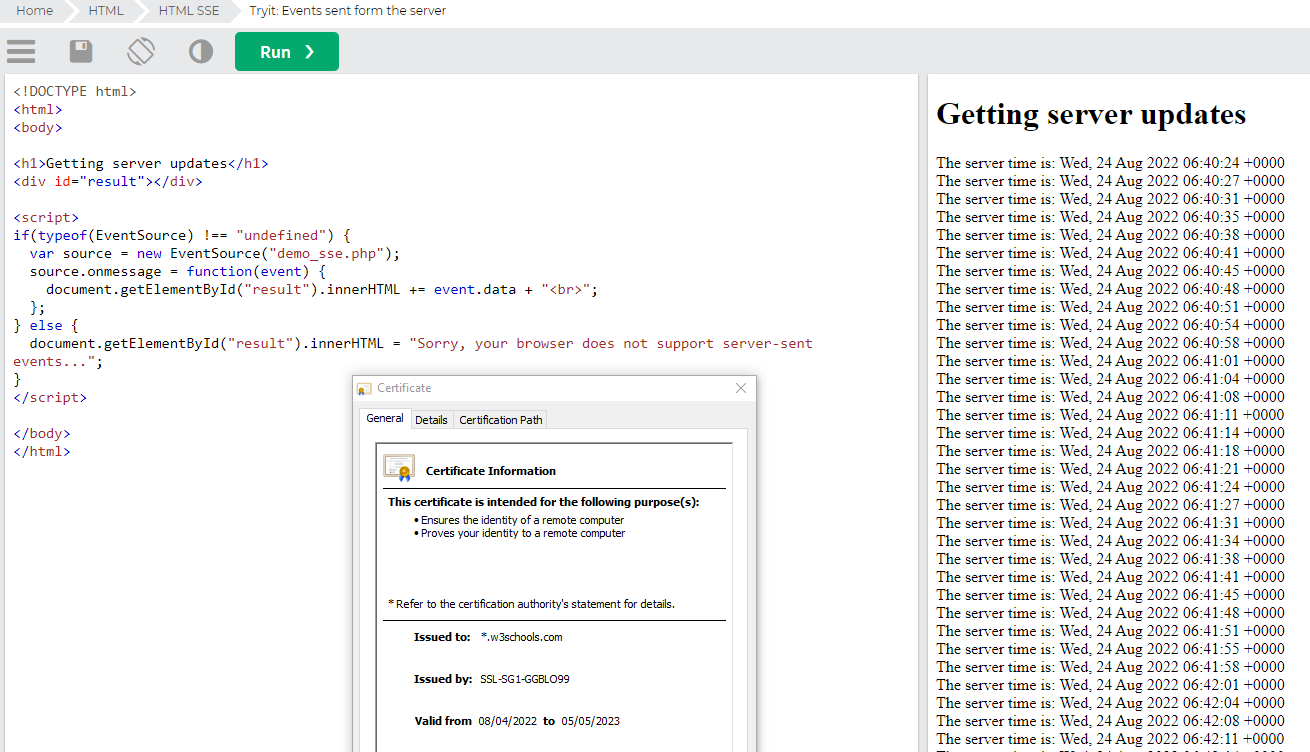Click the 'Certificate Information' heading
The width and height of the screenshot is (1310, 752).
[x=491, y=471]
